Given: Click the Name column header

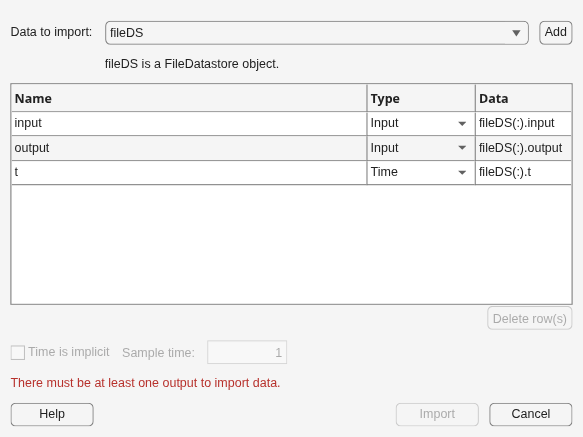Looking at the screenshot, I should [189, 98].
